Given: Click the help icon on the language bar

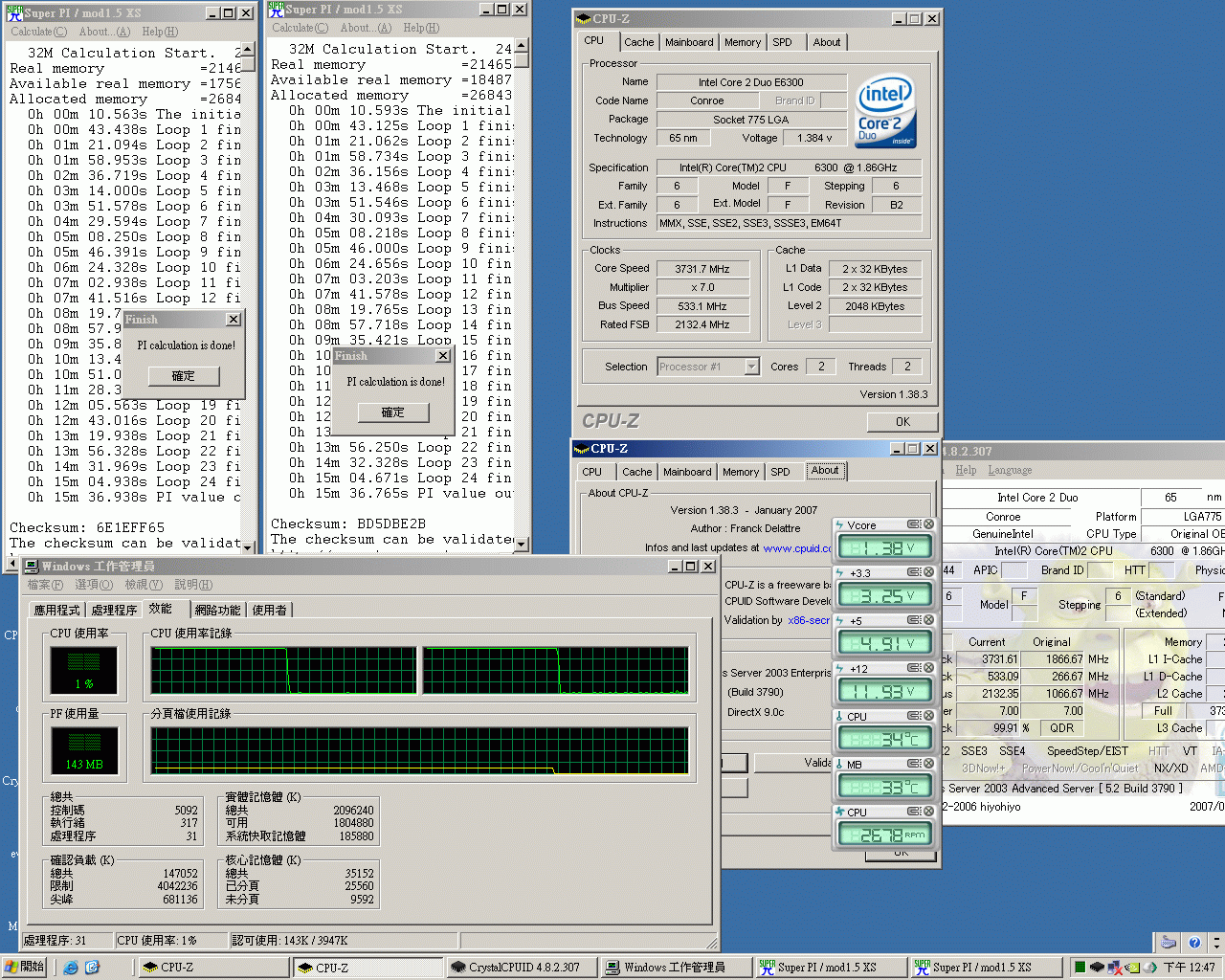Looking at the screenshot, I should pos(1193,942).
